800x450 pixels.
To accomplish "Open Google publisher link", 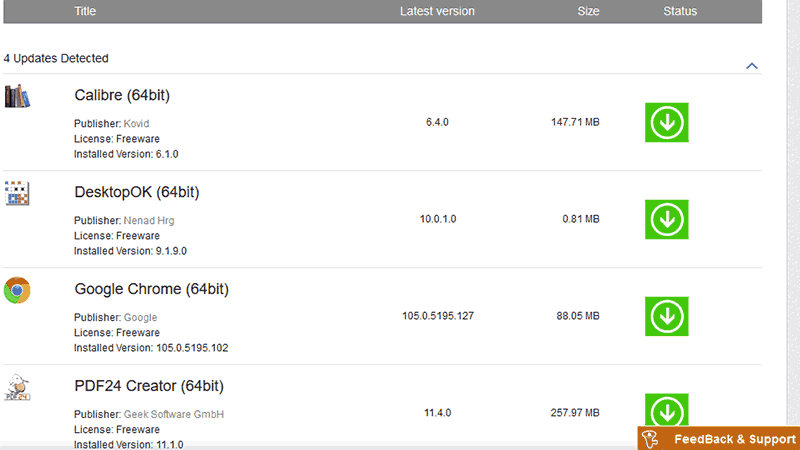I will (x=140, y=317).
